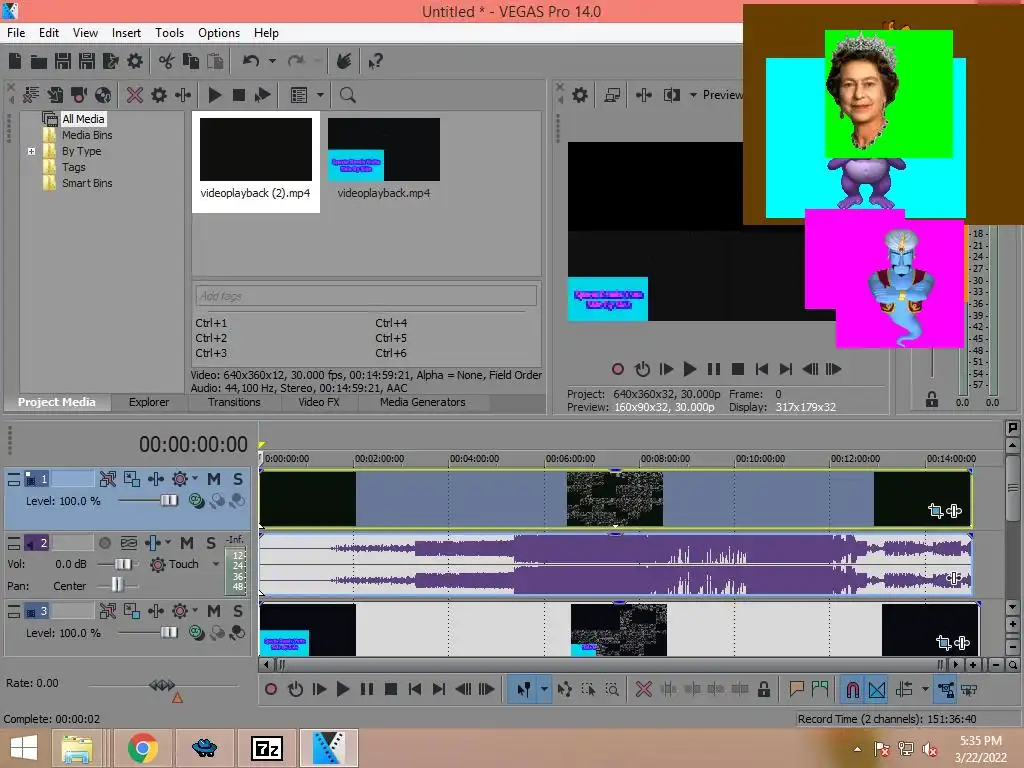This screenshot has width=1024, height=768.
Task: Adjust track 1 Level slider
Action: click(168, 501)
